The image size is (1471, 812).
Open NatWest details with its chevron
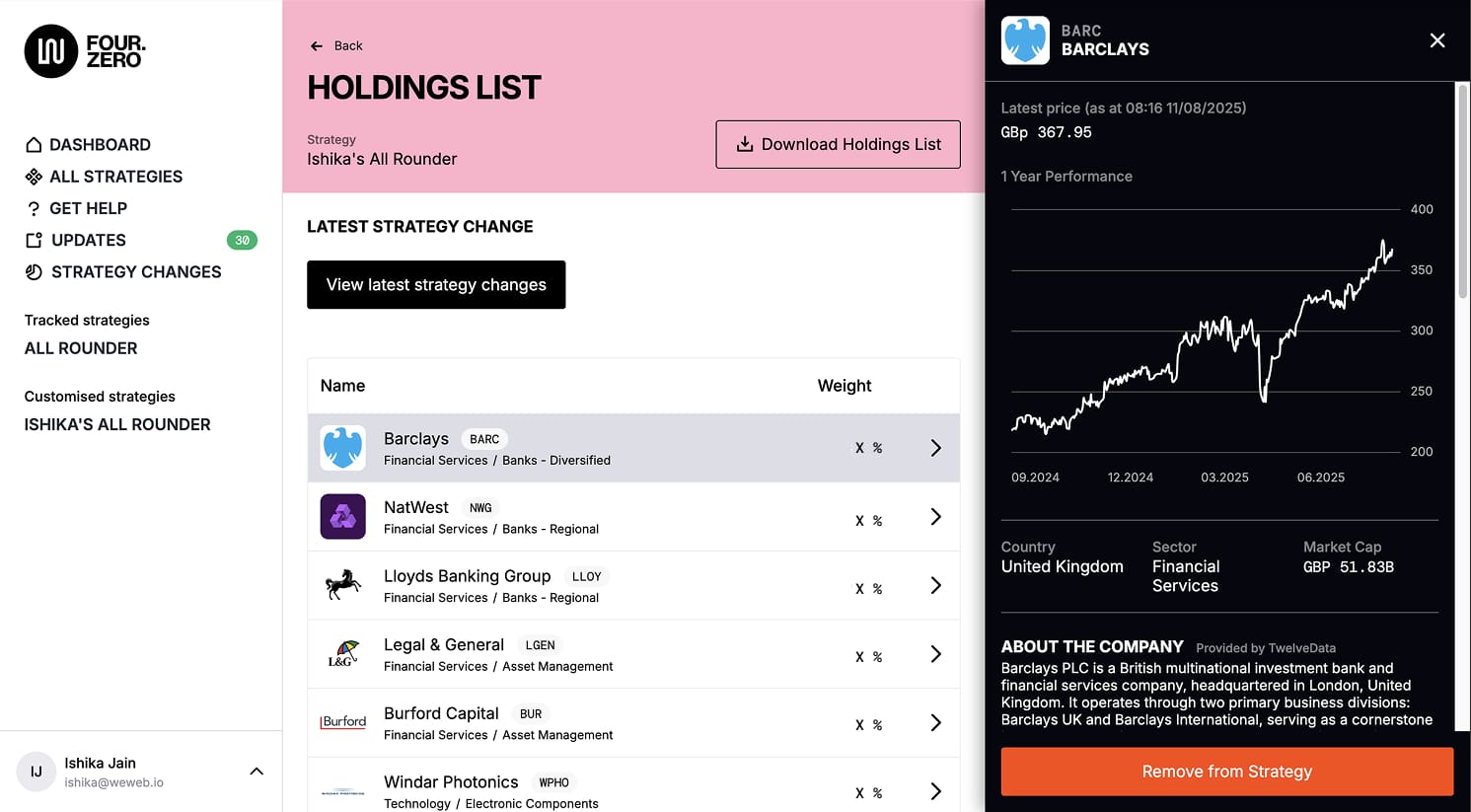click(x=935, y=517)
